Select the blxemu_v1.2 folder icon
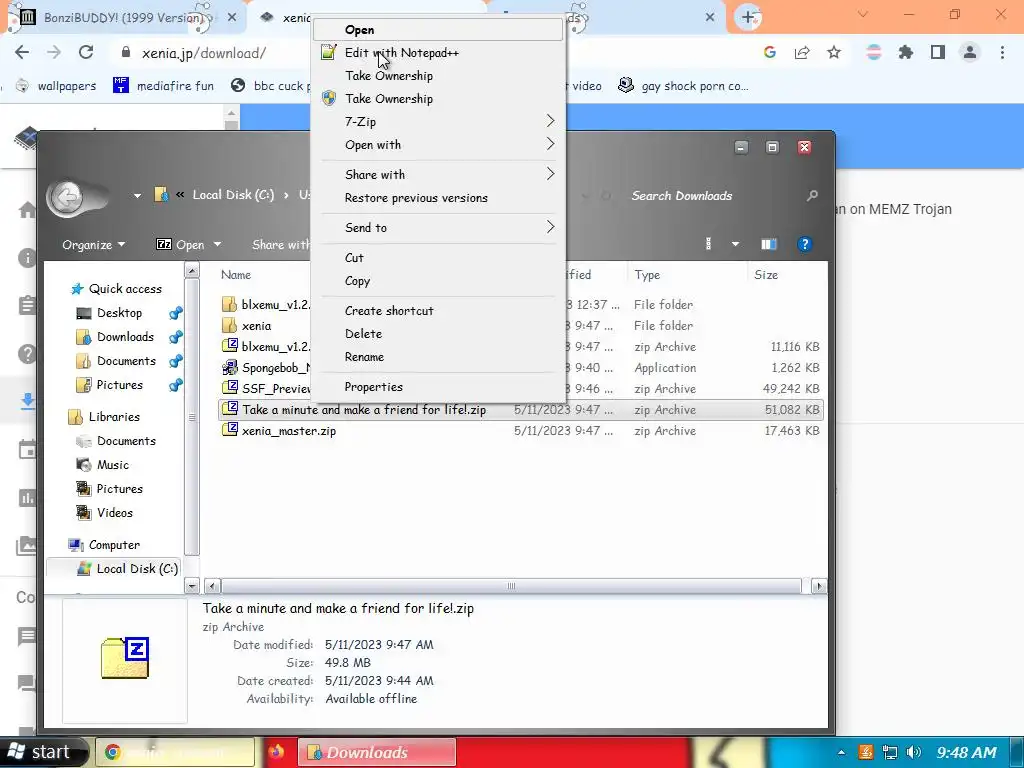 coord(229,304)
